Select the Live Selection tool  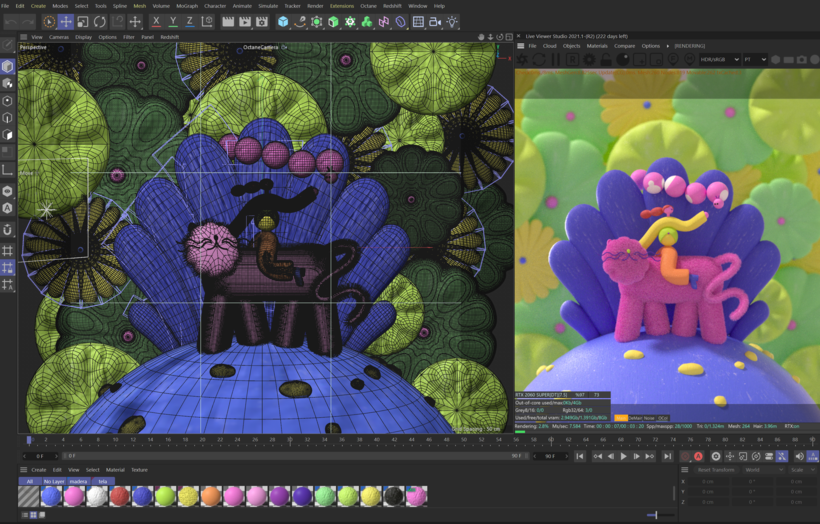coord(49,22)
